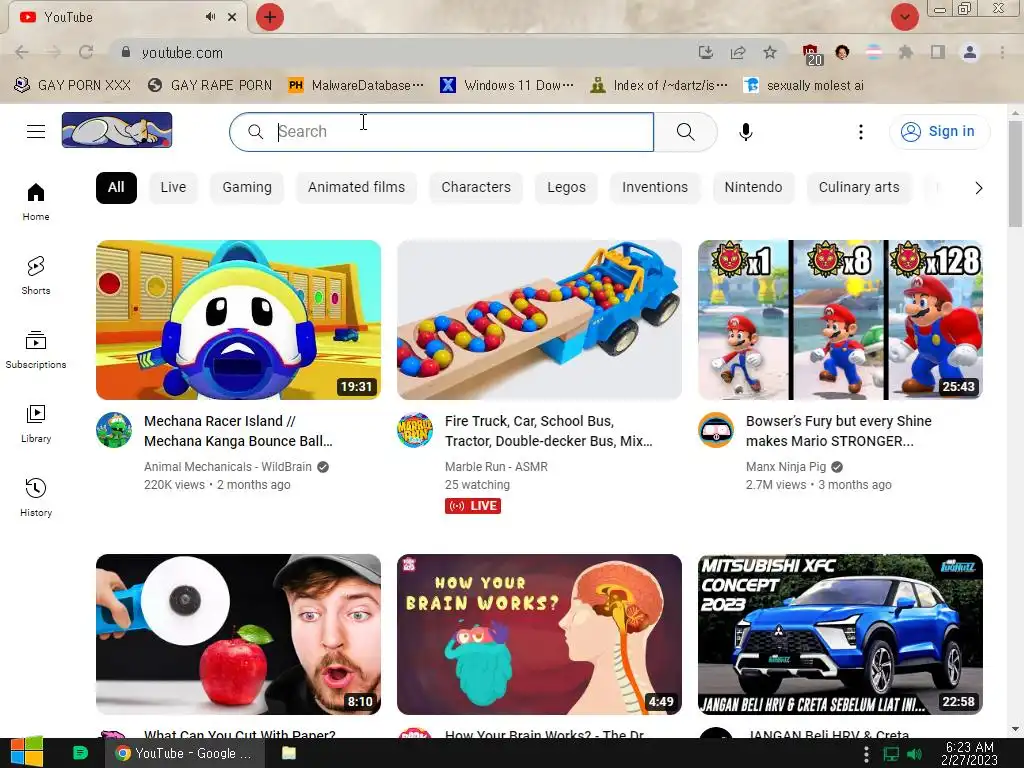The height and width of the screenshot is (768, 1024).
Task: Click the install app icon in address bar
Action: click(x=705, y=52)
